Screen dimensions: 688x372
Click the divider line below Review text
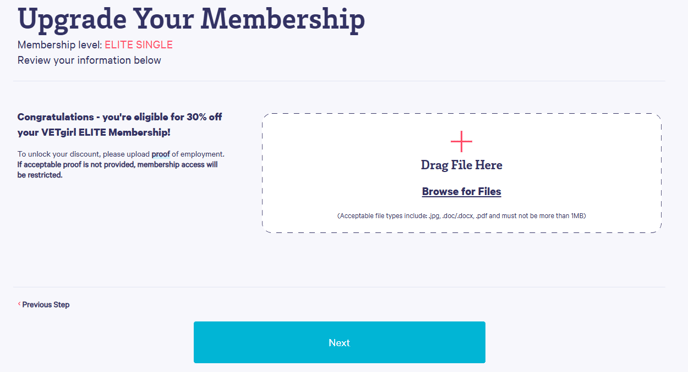[x=339, y=81]
